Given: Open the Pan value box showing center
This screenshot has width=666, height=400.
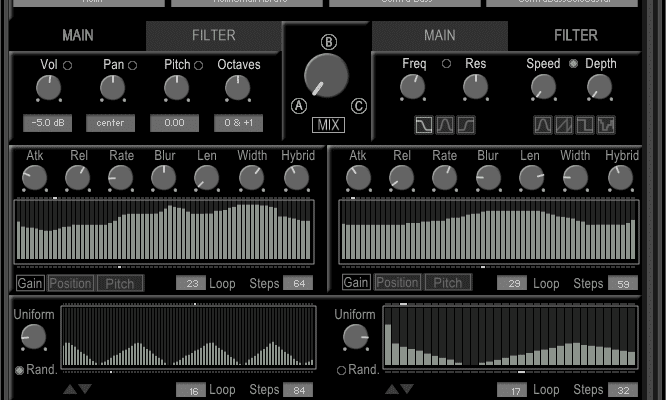Looking at the screenshot, I should [110, 123].
